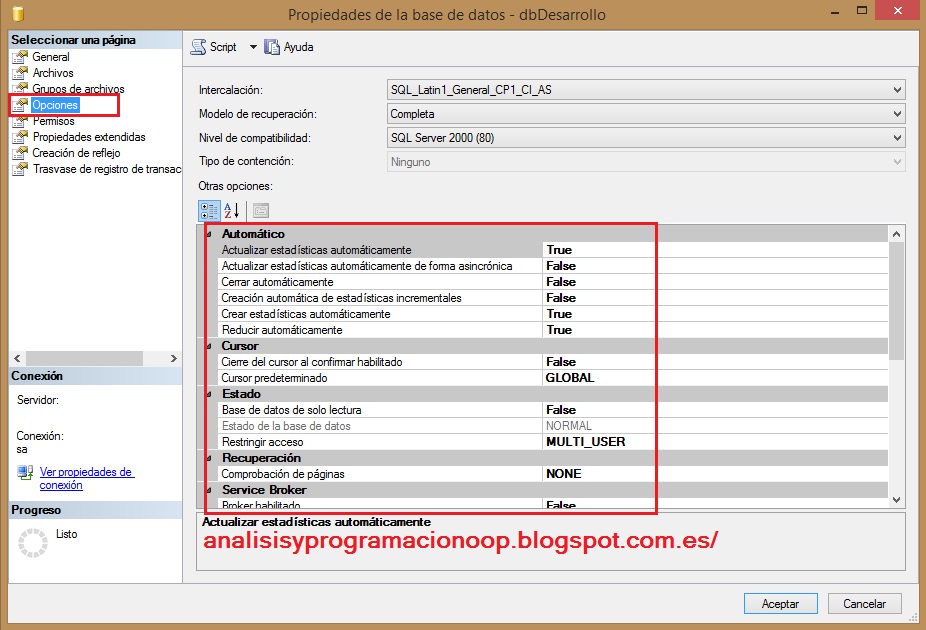
Task: Select Actualizar estadísticas automáticamente row
Action: pyautogui.click(x=553, y=250)
